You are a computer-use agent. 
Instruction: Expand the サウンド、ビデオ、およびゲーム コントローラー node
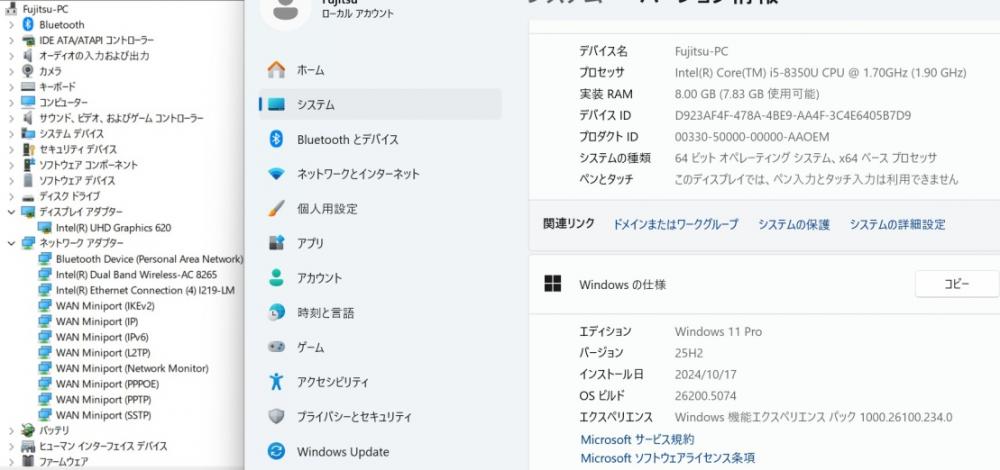pos(11,119)
